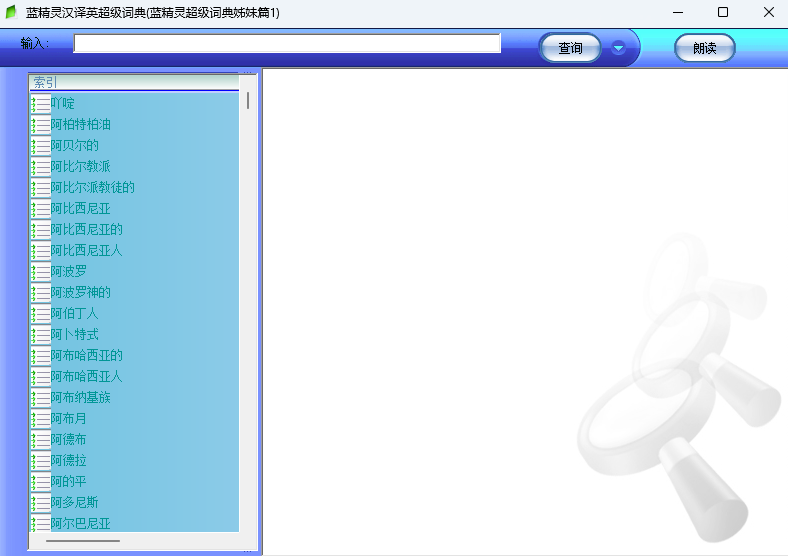Select the word 阿尔巴尼亚 in index
Screen dimensions: 788x556
tap(80, 524)
